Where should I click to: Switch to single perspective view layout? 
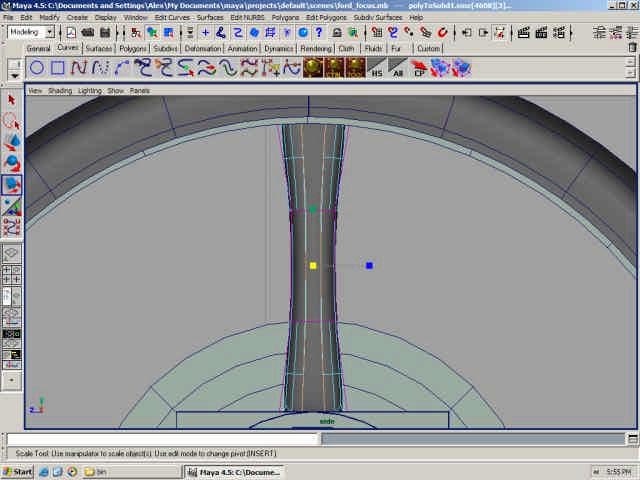point(12,254)
